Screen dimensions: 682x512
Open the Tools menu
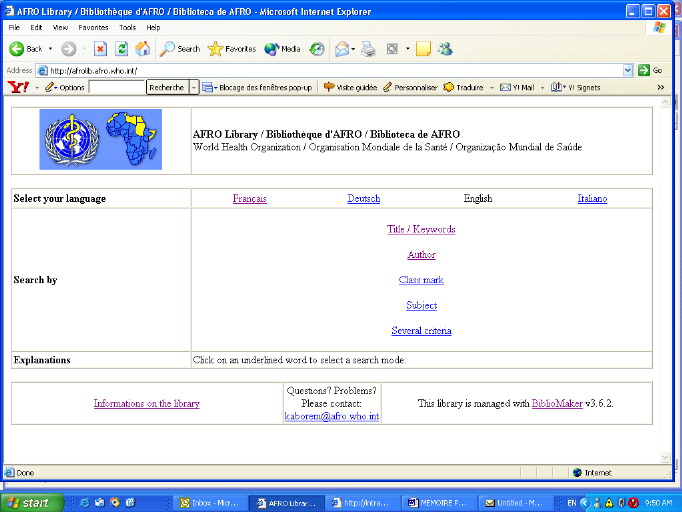click(x=128, y=28)
